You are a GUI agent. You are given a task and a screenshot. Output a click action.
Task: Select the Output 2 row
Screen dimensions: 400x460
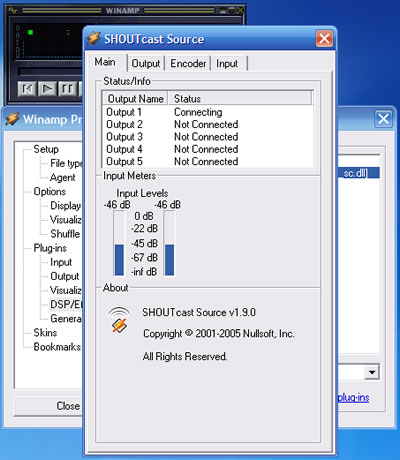click(x=207, y=124)
